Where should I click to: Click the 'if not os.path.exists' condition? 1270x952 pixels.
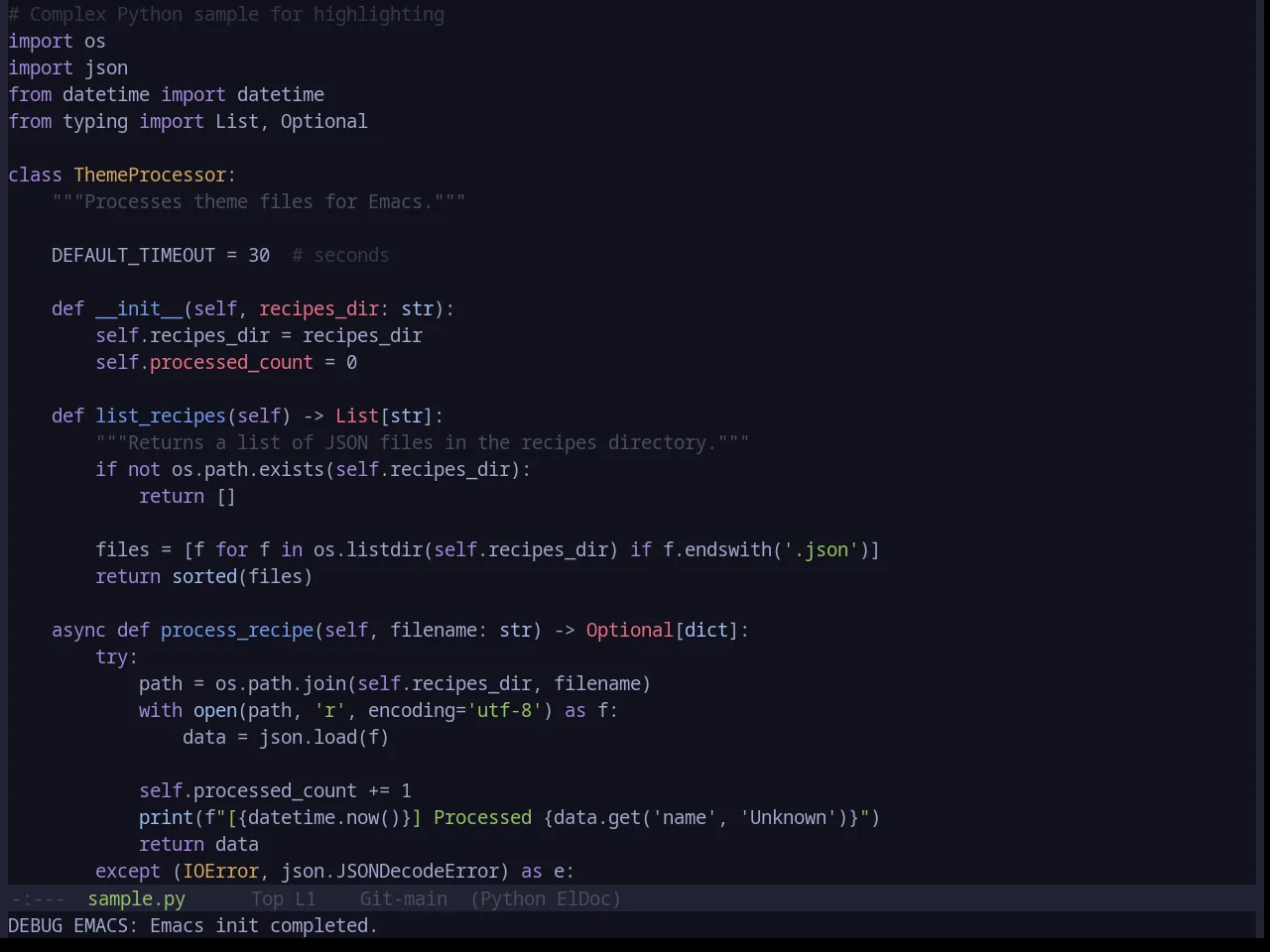314,469
